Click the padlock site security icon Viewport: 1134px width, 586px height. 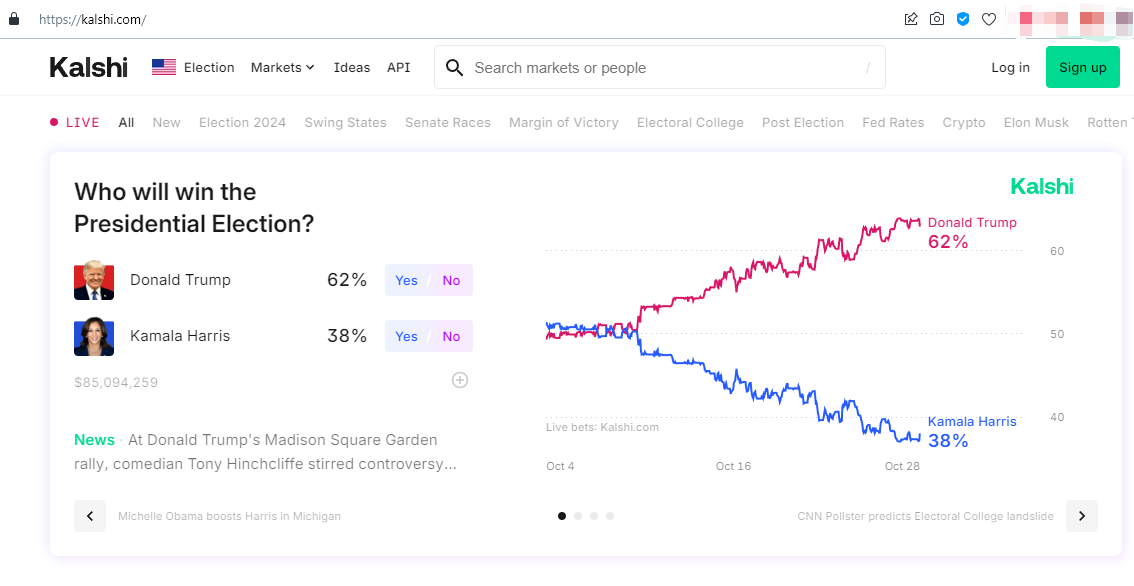point(14,19)
